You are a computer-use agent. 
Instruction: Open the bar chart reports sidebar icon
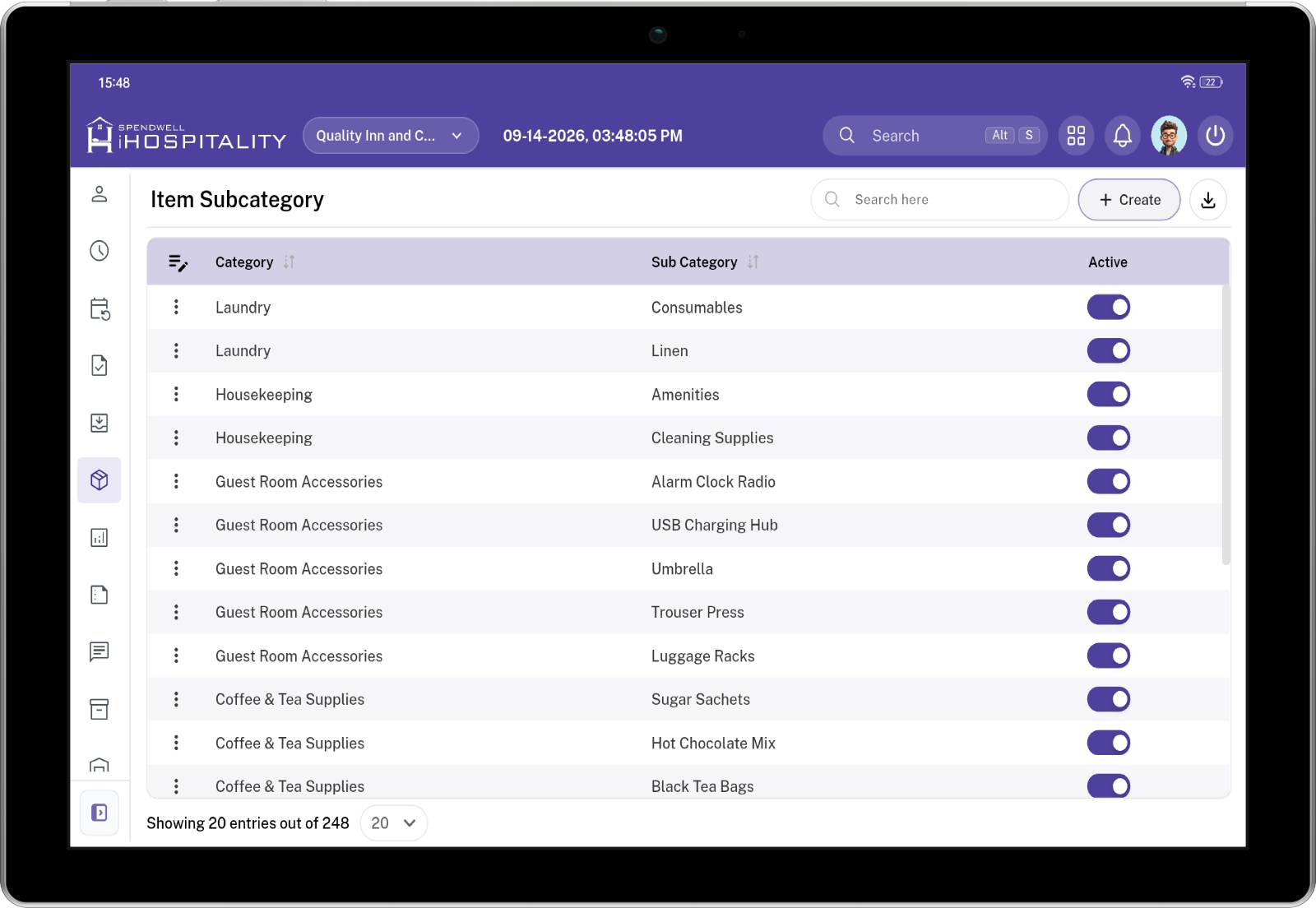(x=100, y=538)
